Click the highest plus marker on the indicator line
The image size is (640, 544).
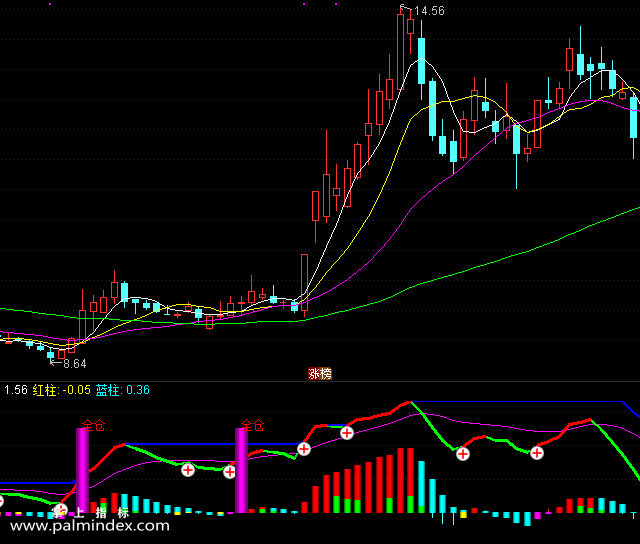347,433
